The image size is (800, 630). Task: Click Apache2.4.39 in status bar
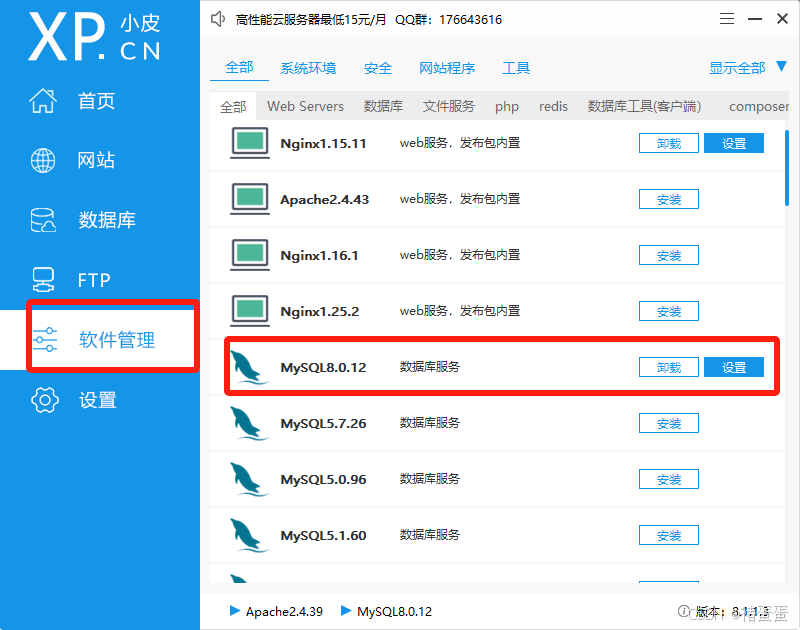[x=284, y=611]
